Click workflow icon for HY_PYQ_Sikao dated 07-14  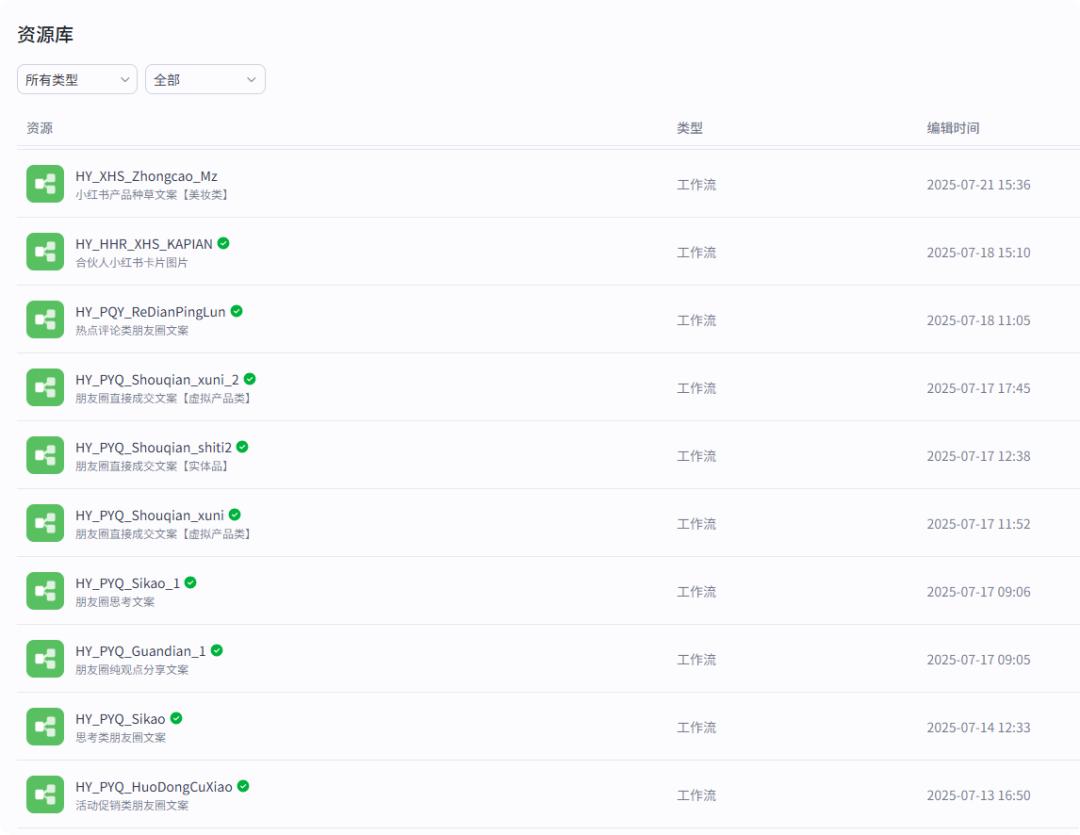[x=45, y=727]
